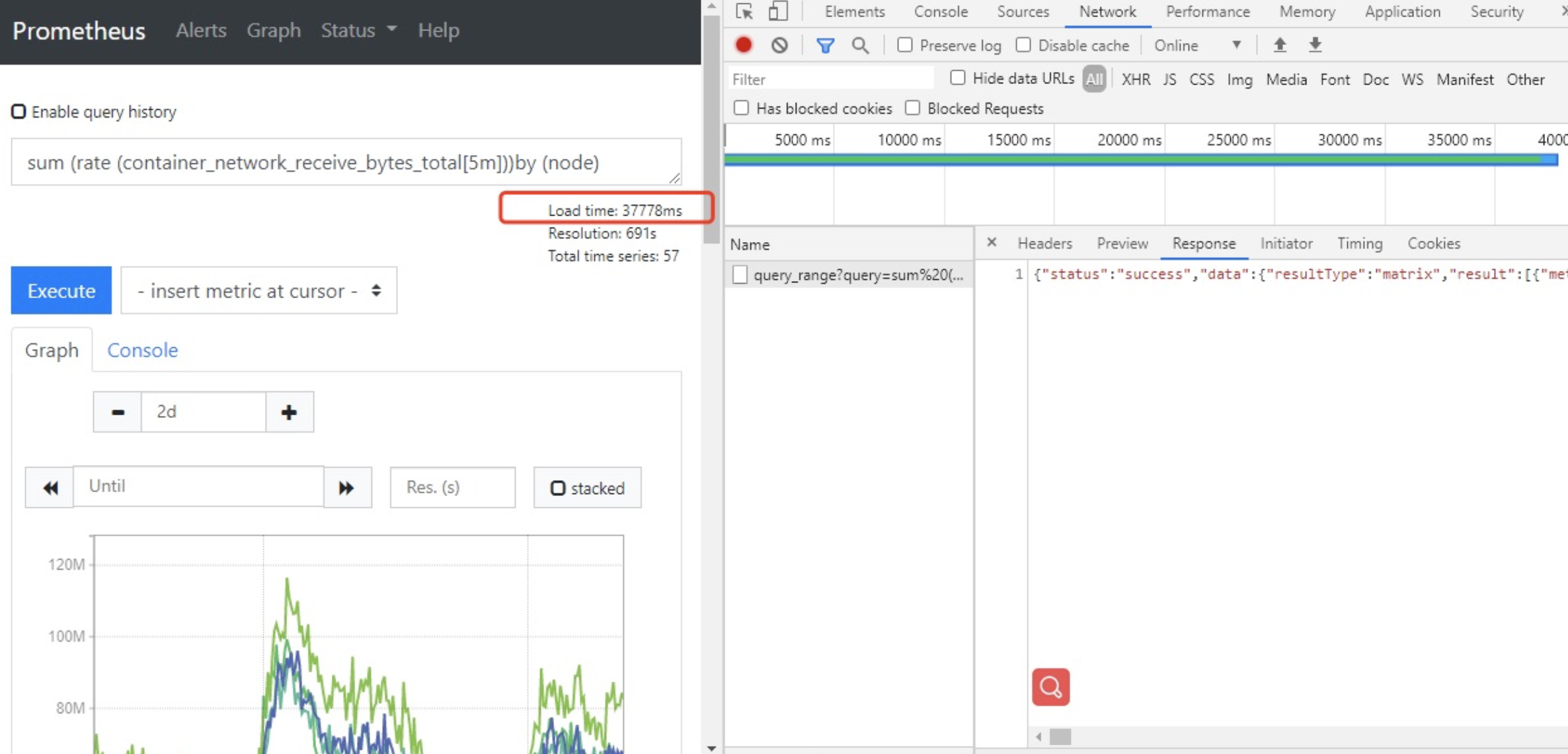The width and height of the screenshot is (1568, 754).
Task: Click the network Filter text field
Action: coord(832,79)
